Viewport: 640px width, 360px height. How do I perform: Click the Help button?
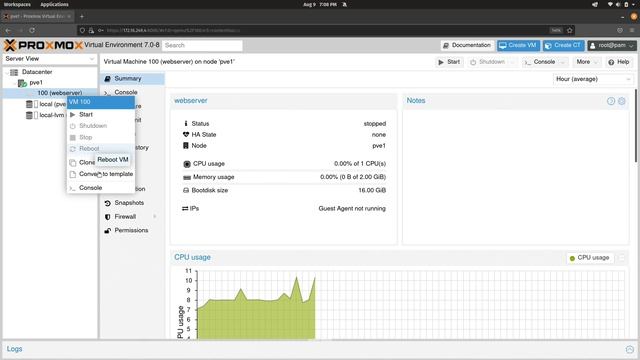coord(618,62)
